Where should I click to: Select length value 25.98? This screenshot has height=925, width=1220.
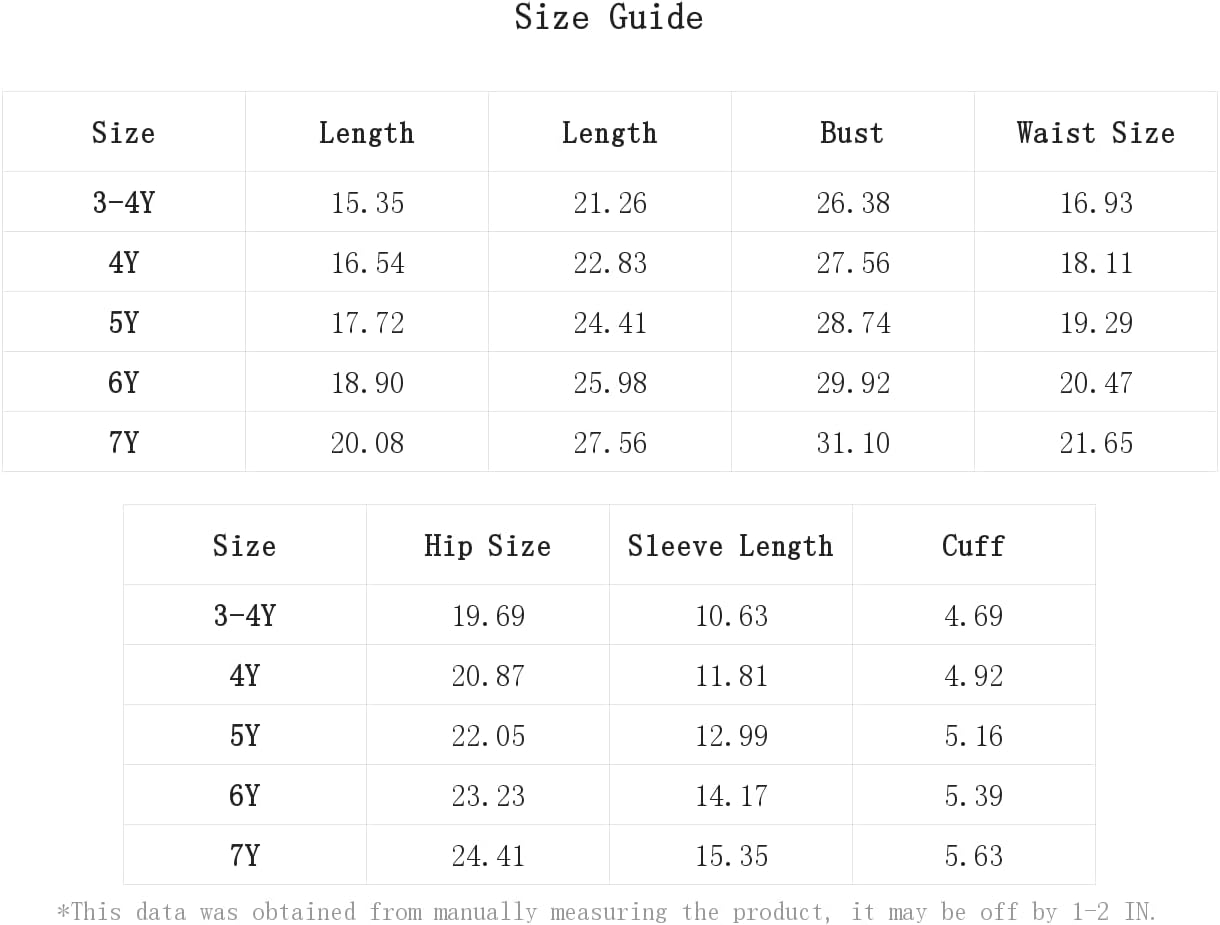coord(610,383)
